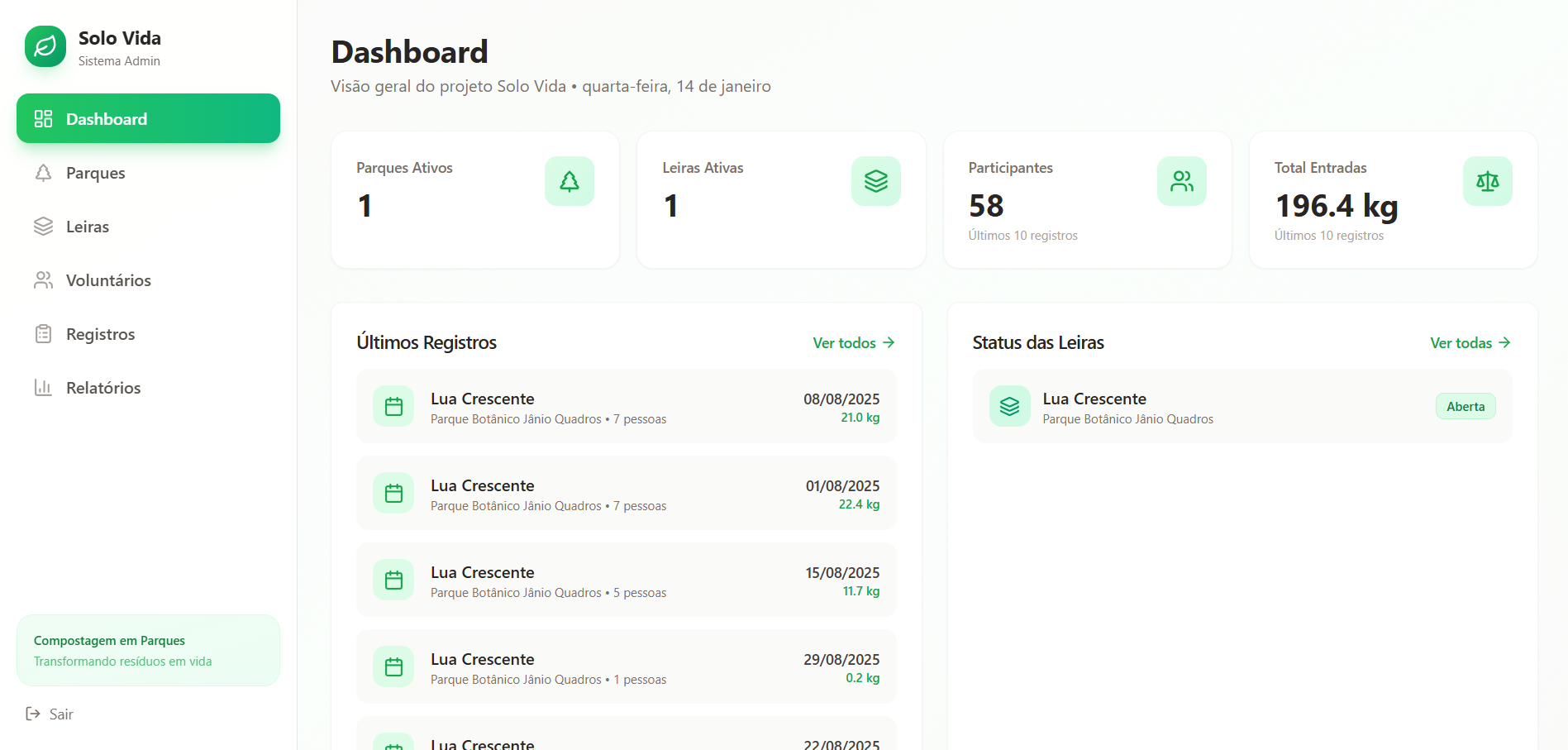Screen dimensions: 1568x750
Task: Click the Total Entradas value 196.4 kg
Action: (x=1337, y=205)
